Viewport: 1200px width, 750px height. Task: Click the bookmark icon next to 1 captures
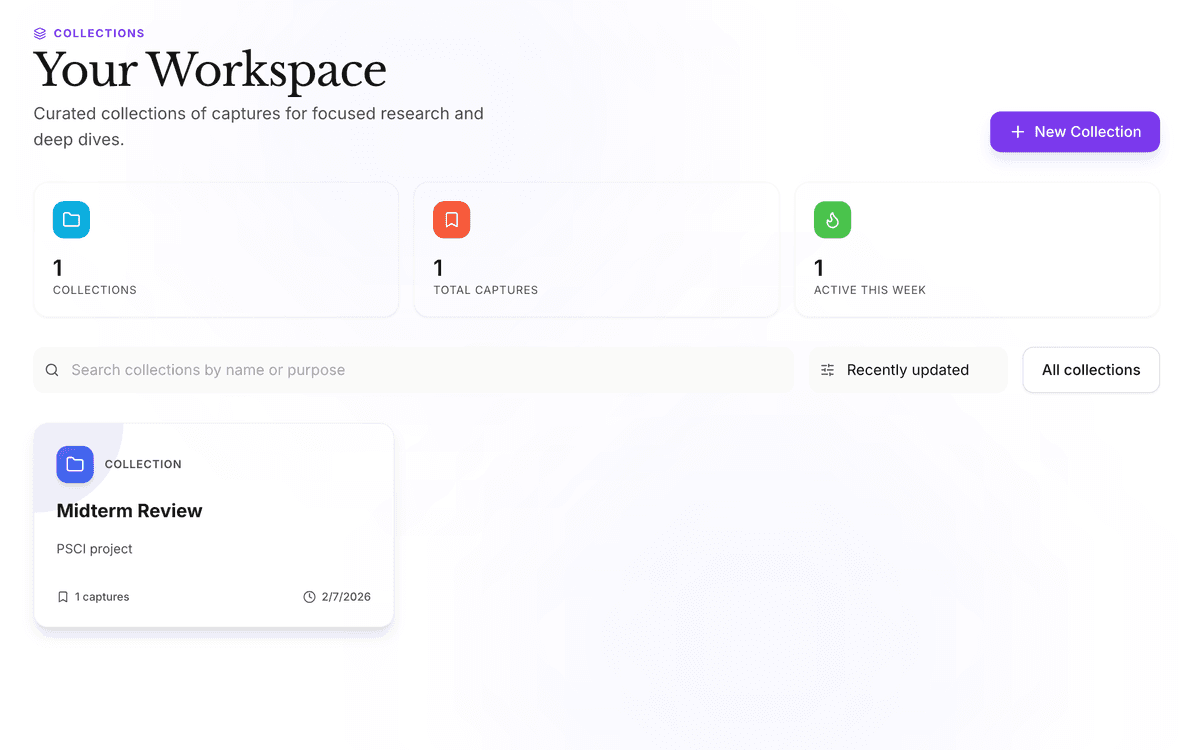(x=64, y=596)
